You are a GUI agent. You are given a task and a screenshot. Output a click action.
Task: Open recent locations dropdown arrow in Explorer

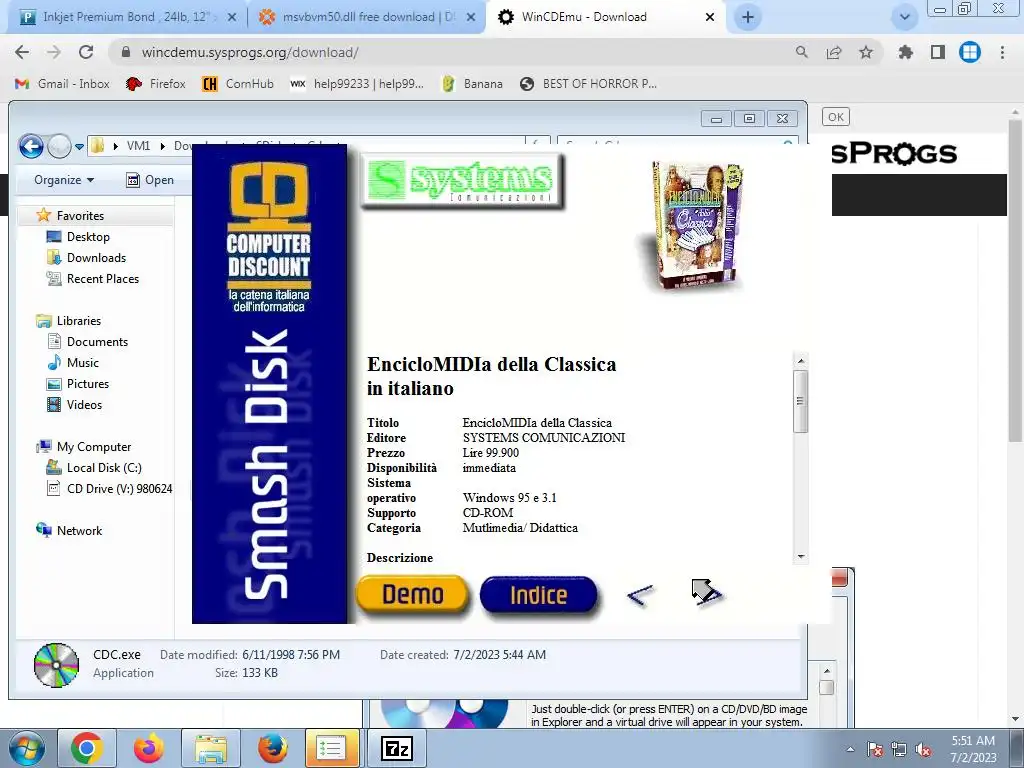pyautogui.click(x=79, y=146)
